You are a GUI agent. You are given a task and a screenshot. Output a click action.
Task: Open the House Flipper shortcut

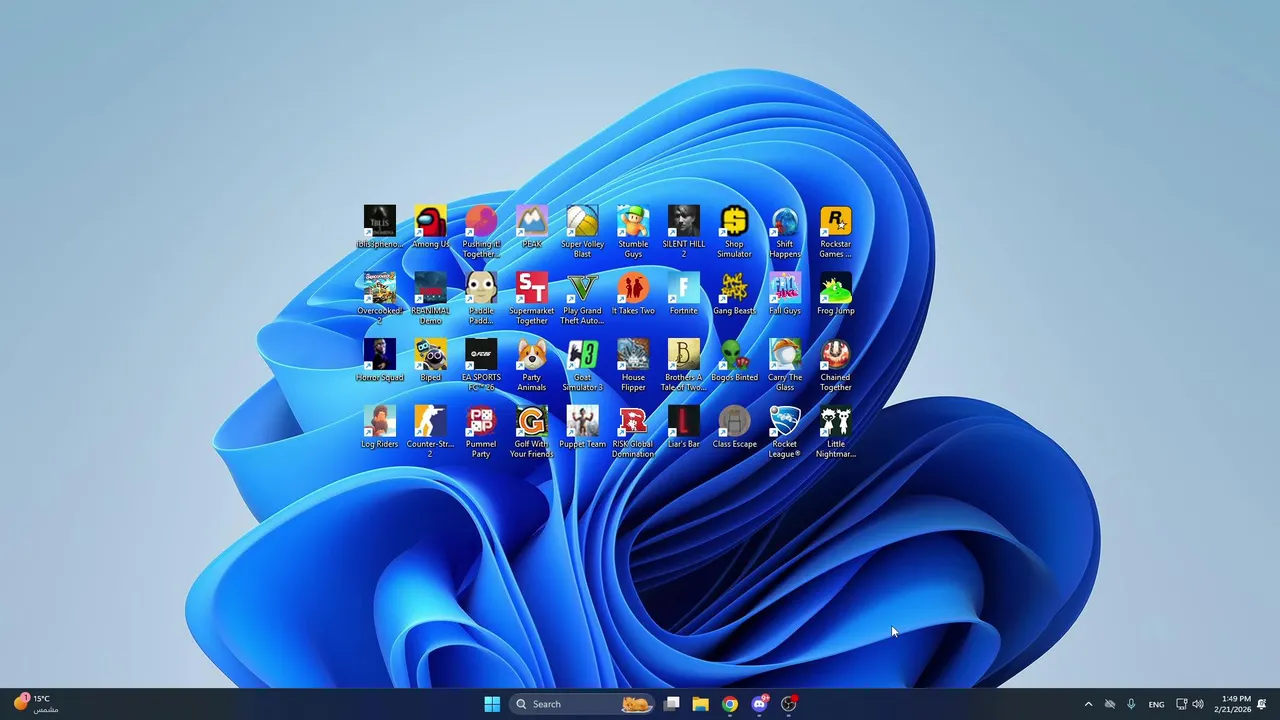pyautogui.click(x=633, y=365)
